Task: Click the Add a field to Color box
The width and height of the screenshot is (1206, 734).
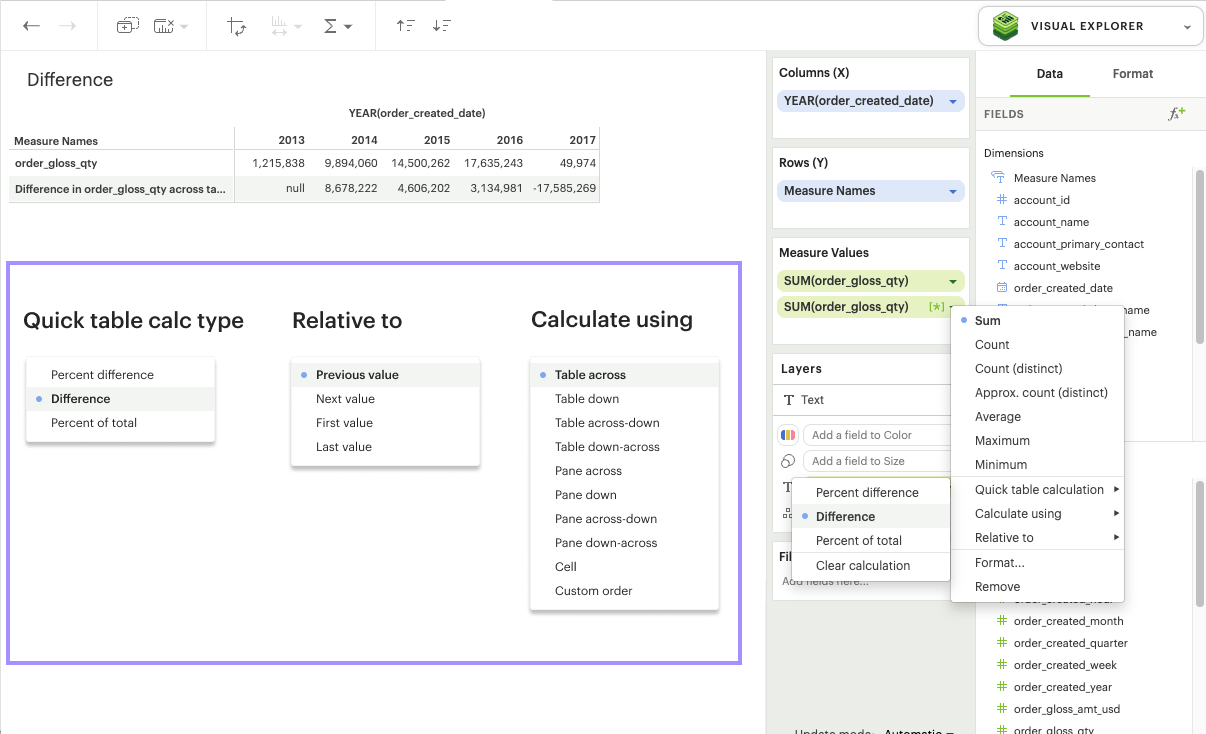Action: (875, 435)
